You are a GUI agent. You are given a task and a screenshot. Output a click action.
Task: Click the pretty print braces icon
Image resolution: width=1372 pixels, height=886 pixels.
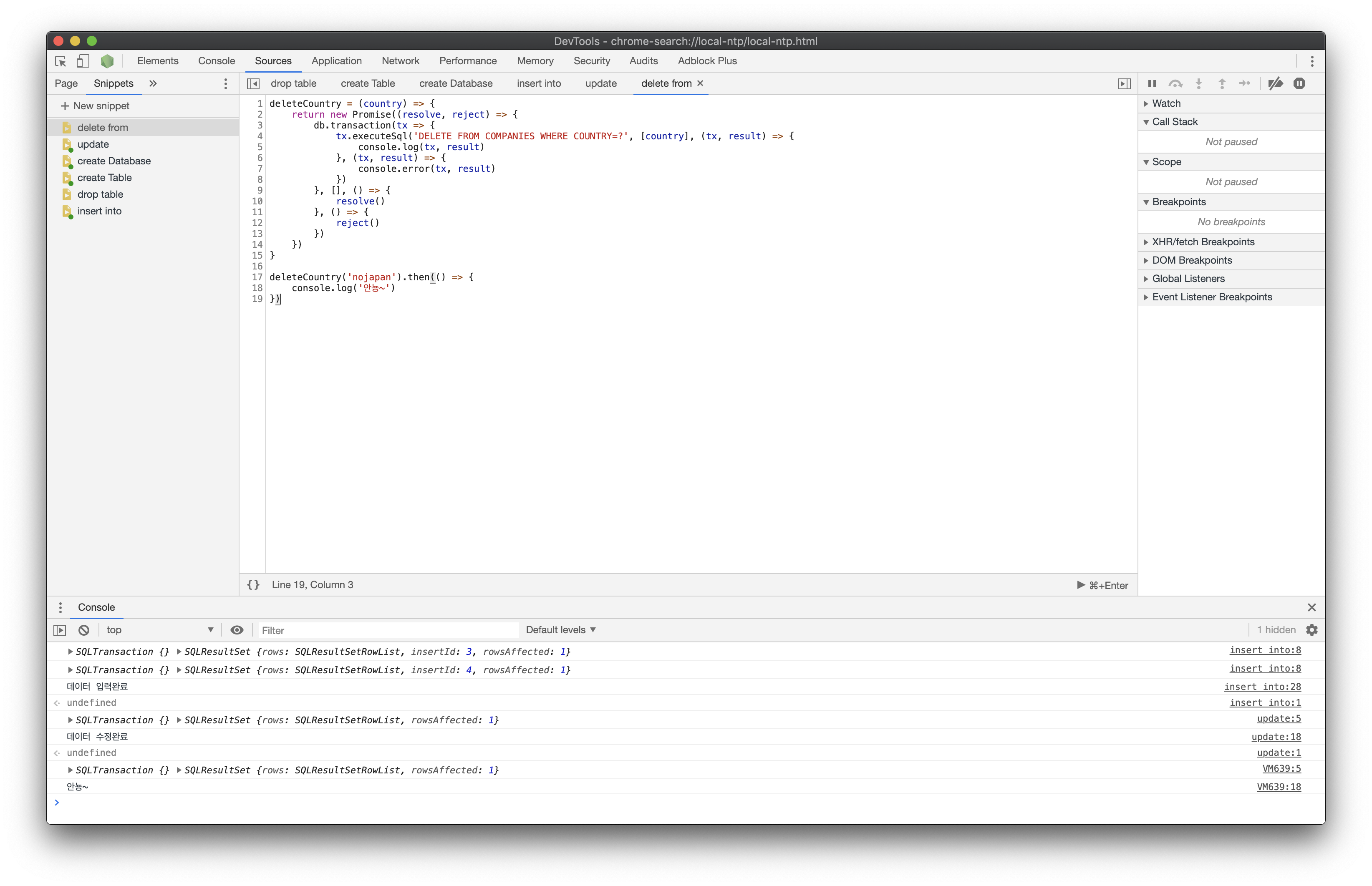tap(253, 584)
